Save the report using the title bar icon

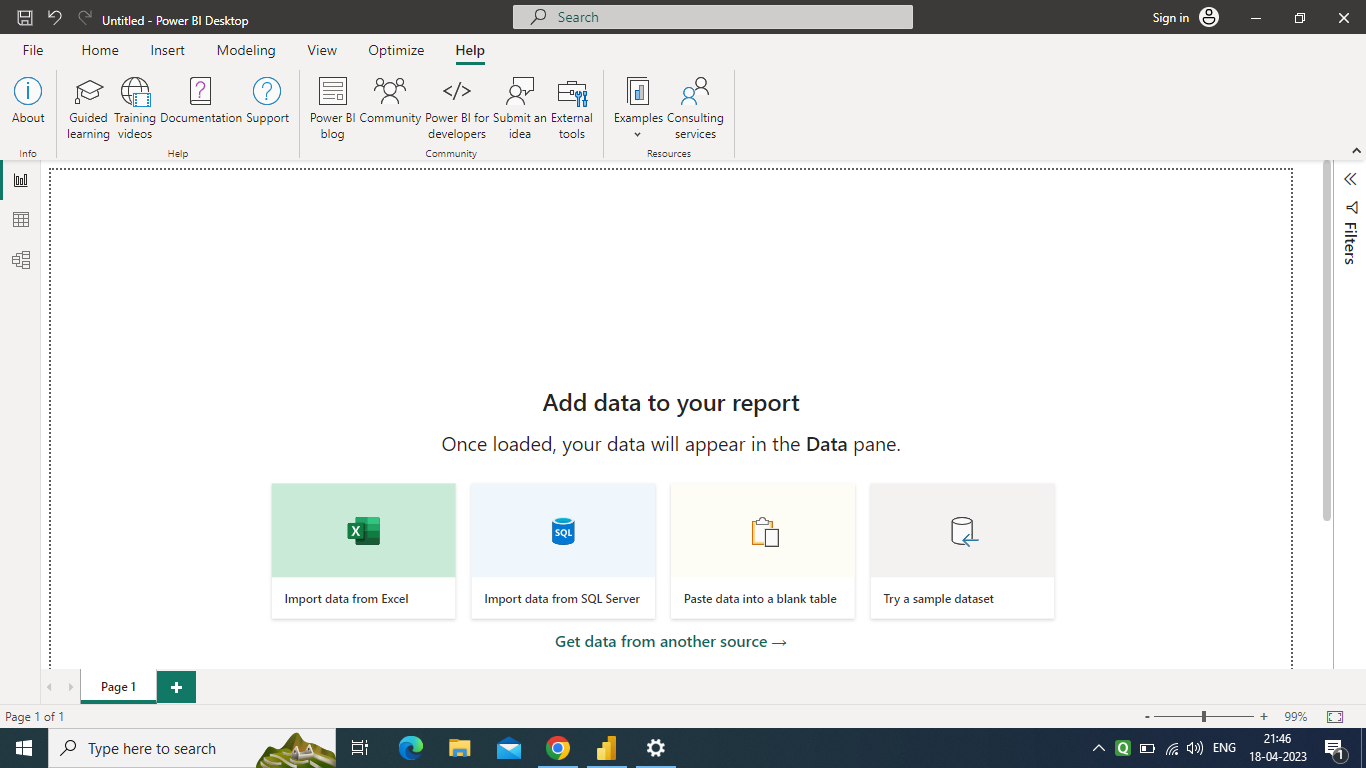coord(25,18)
